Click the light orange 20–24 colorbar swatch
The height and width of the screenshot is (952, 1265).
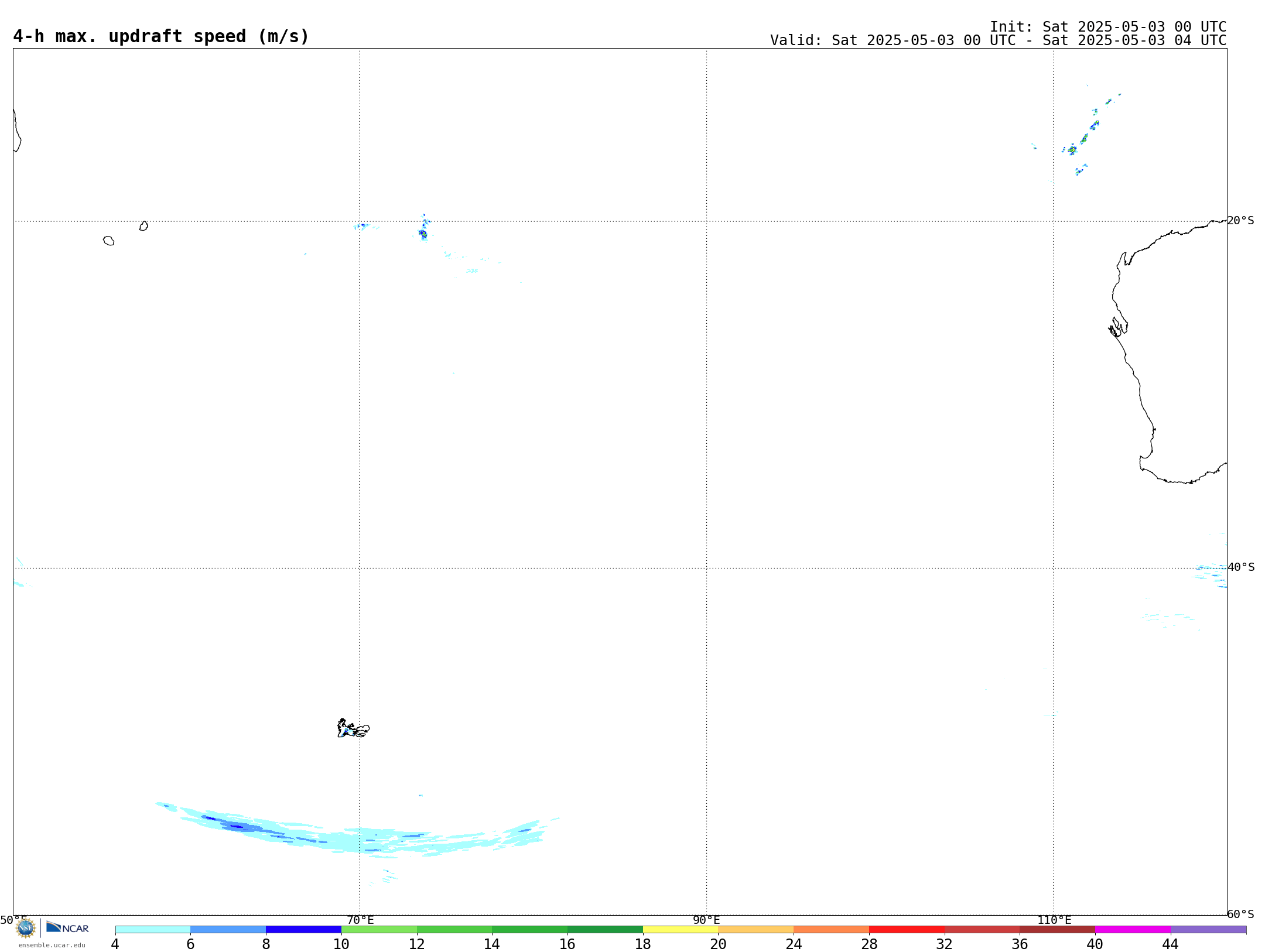pos(756,930)
